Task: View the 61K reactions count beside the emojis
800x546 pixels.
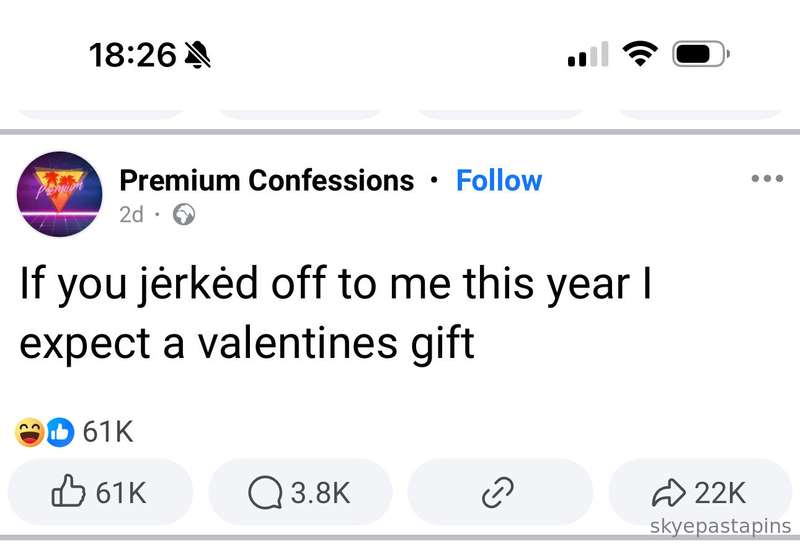Action: tap(107, 432)
